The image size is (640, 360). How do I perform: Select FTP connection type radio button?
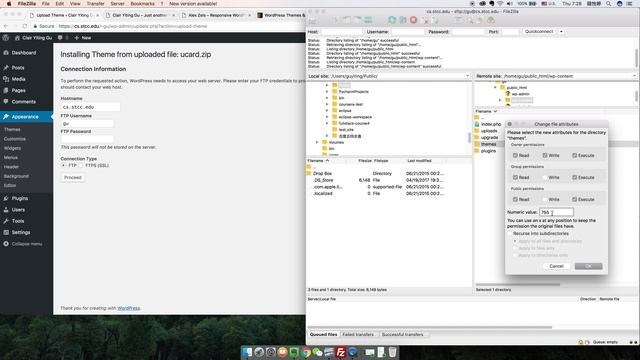[x=63, y=165]
